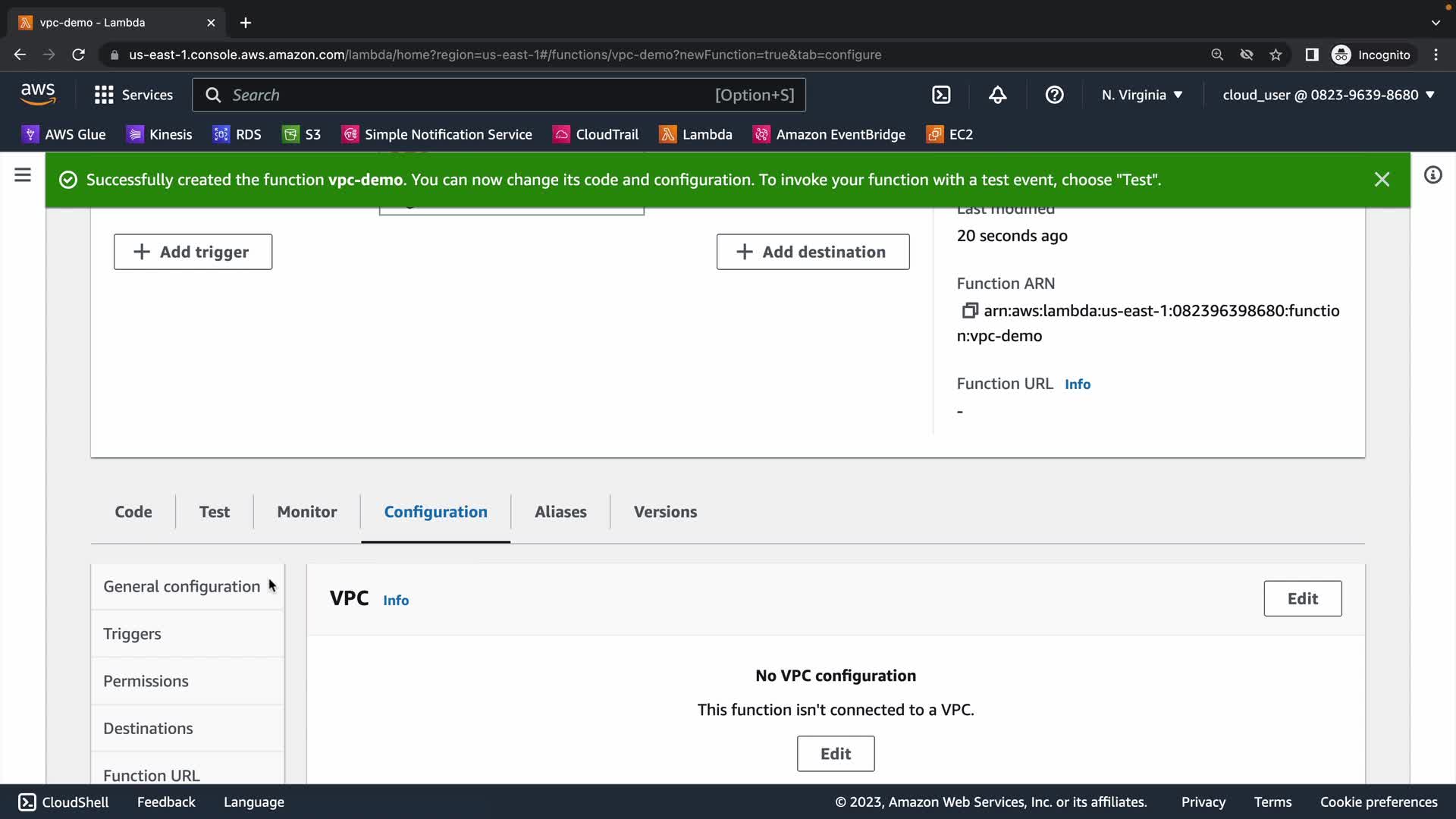
Task: Click the AWS console search field
Action: pos(470,95)
